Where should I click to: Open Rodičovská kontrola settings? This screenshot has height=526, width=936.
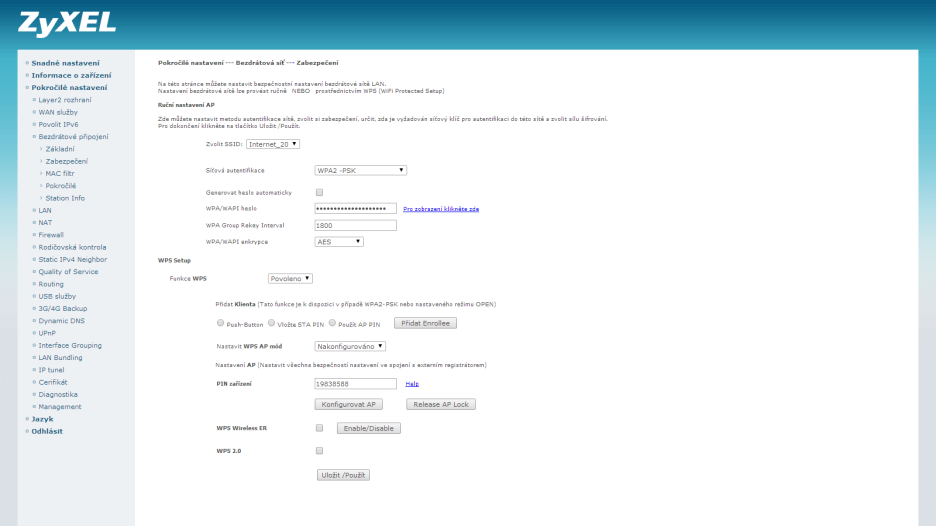point(72,247)
